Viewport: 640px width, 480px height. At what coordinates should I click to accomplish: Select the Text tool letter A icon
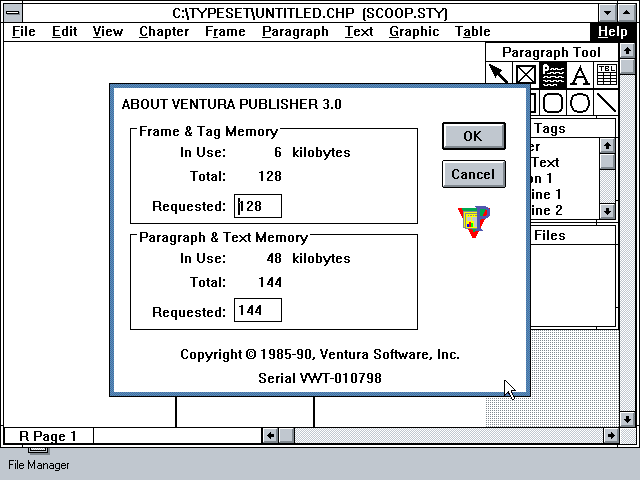click(580, 75)
